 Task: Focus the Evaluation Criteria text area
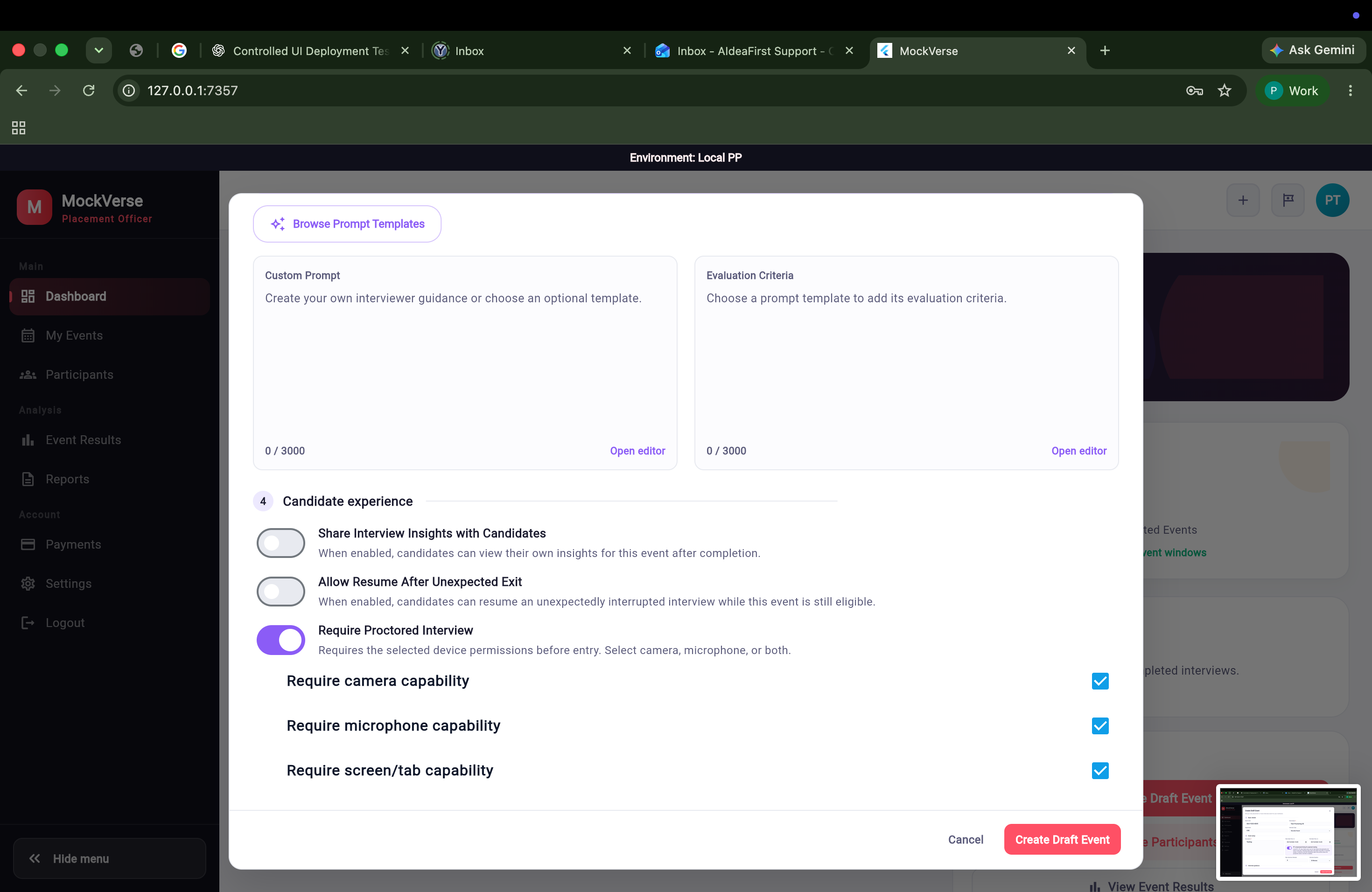click(906, 363)
